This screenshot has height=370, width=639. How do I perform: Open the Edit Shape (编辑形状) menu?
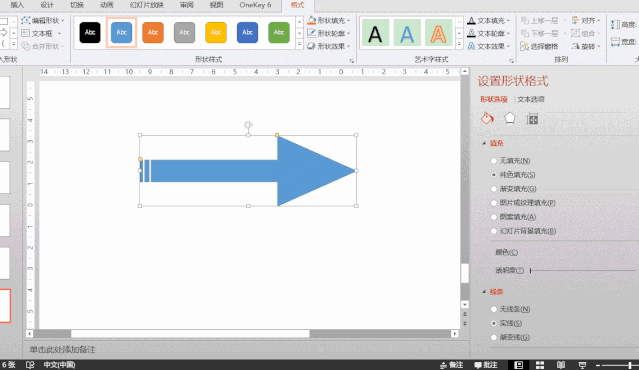(43, 20)
